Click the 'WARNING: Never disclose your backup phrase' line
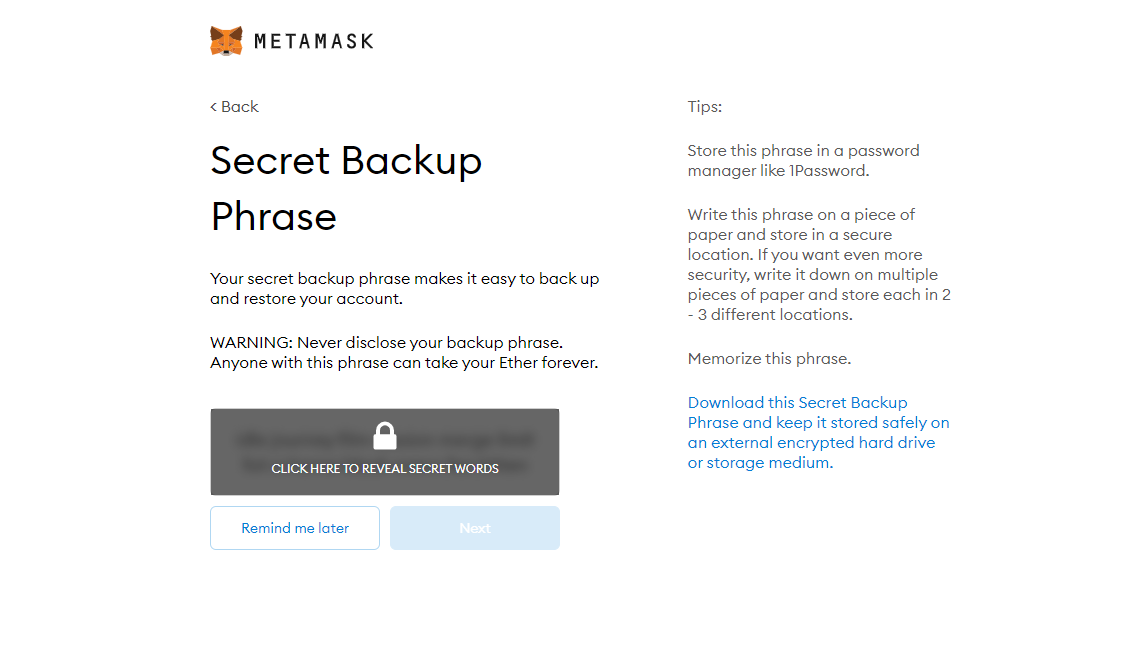 386,343
